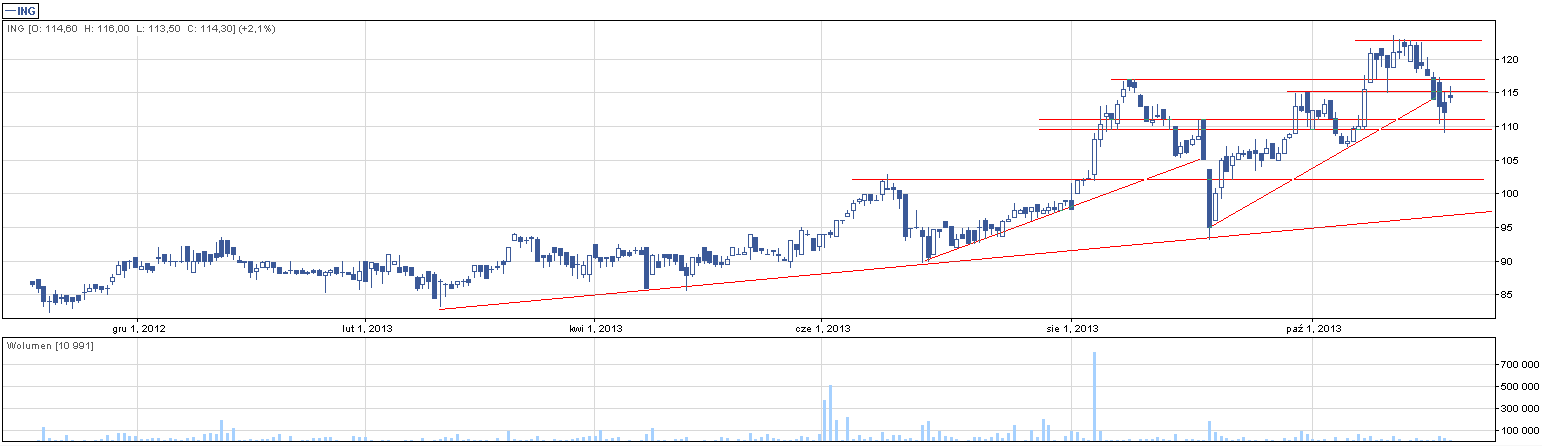Select the short red resistance line at the top

[x=1418, y=40]
